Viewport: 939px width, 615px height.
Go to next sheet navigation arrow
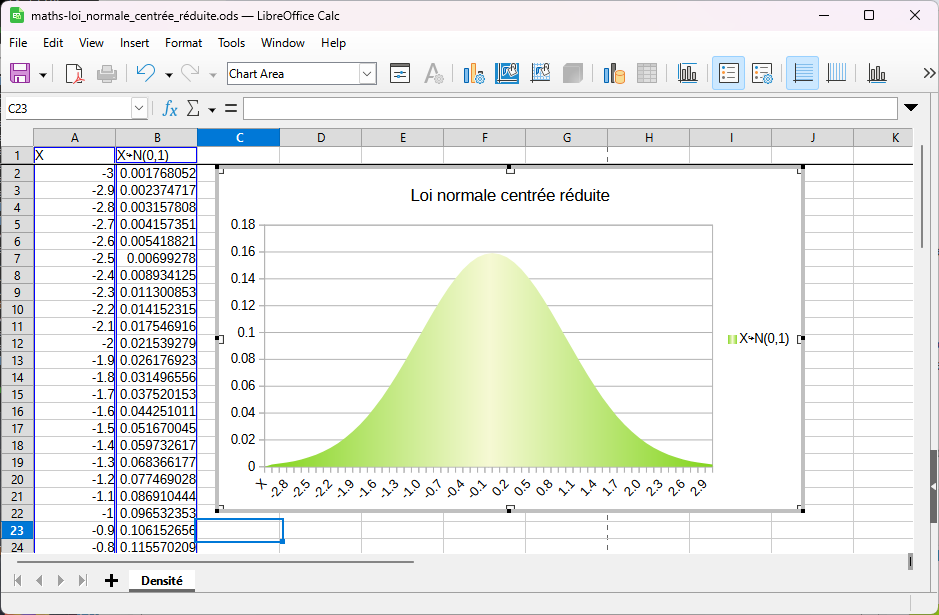click(60, 580)
